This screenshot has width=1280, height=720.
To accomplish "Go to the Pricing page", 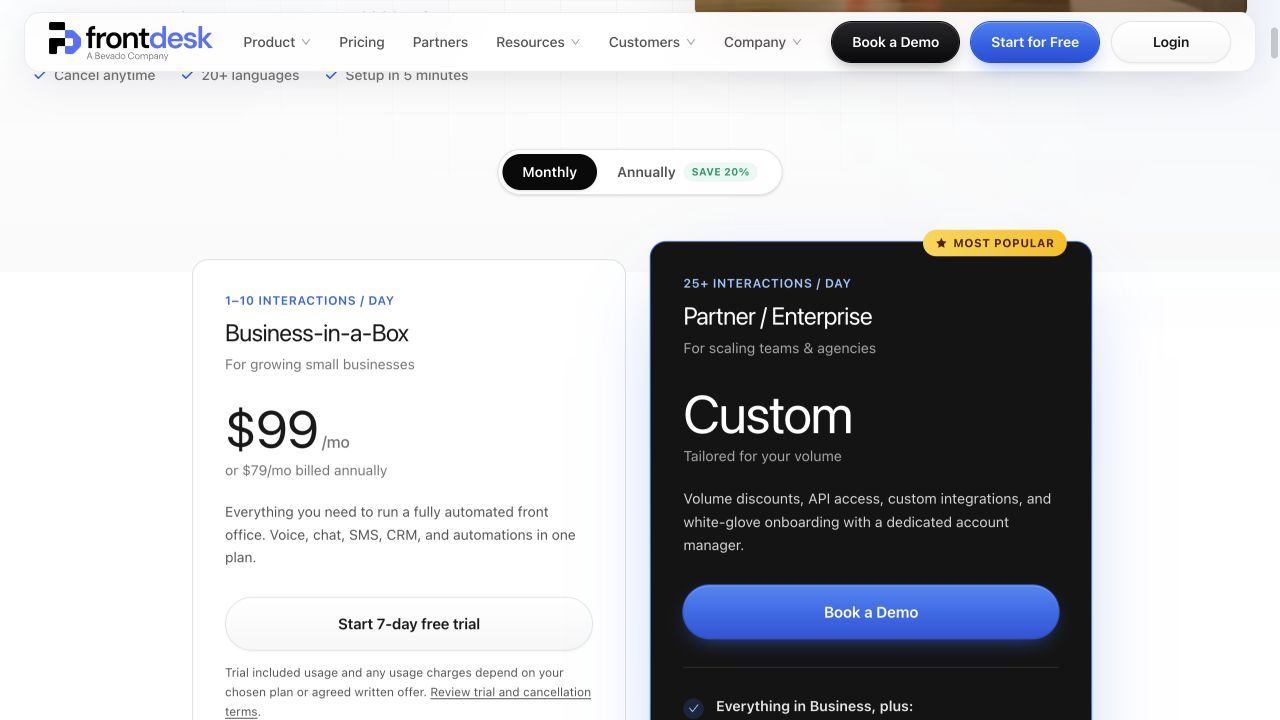I will (362, 42).
